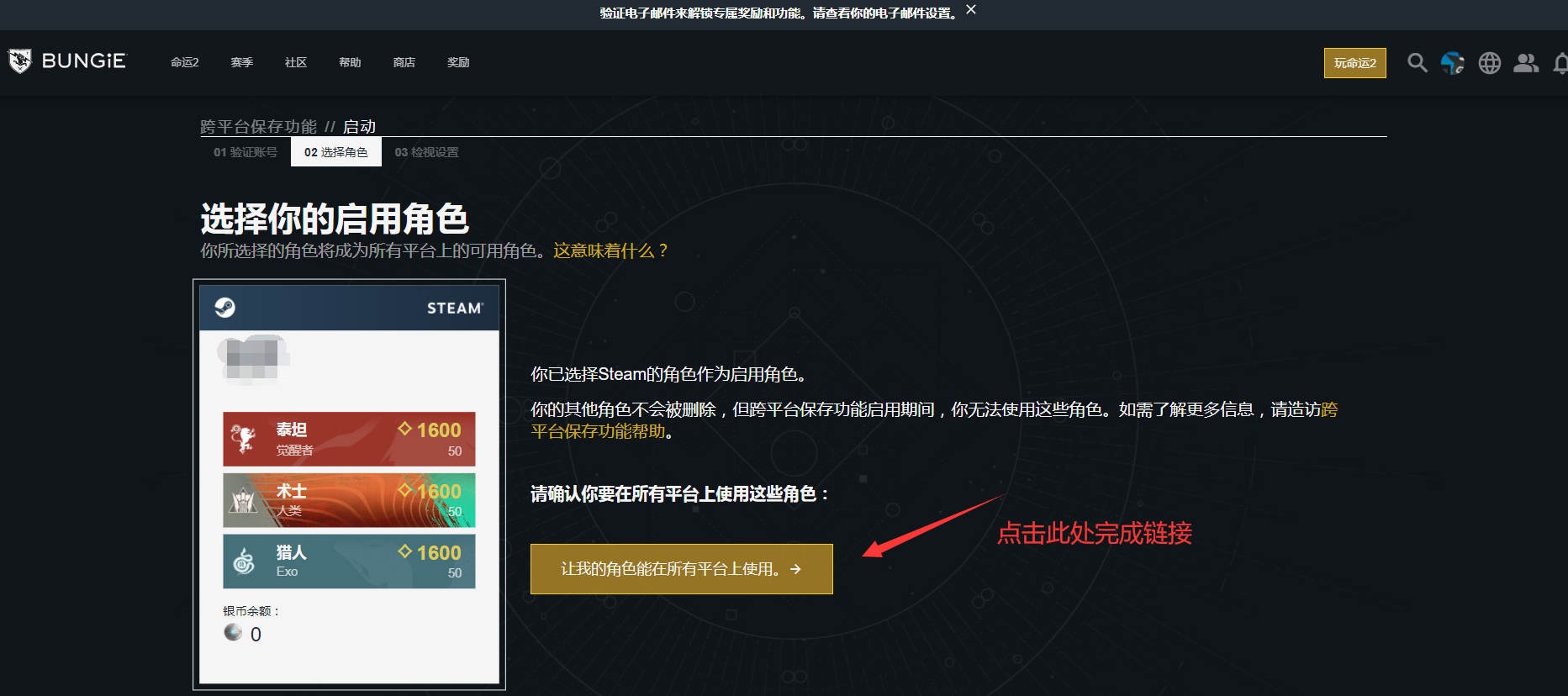Open the user avatar profile icon
The image size is (1568, 696).
[1453, 63]
